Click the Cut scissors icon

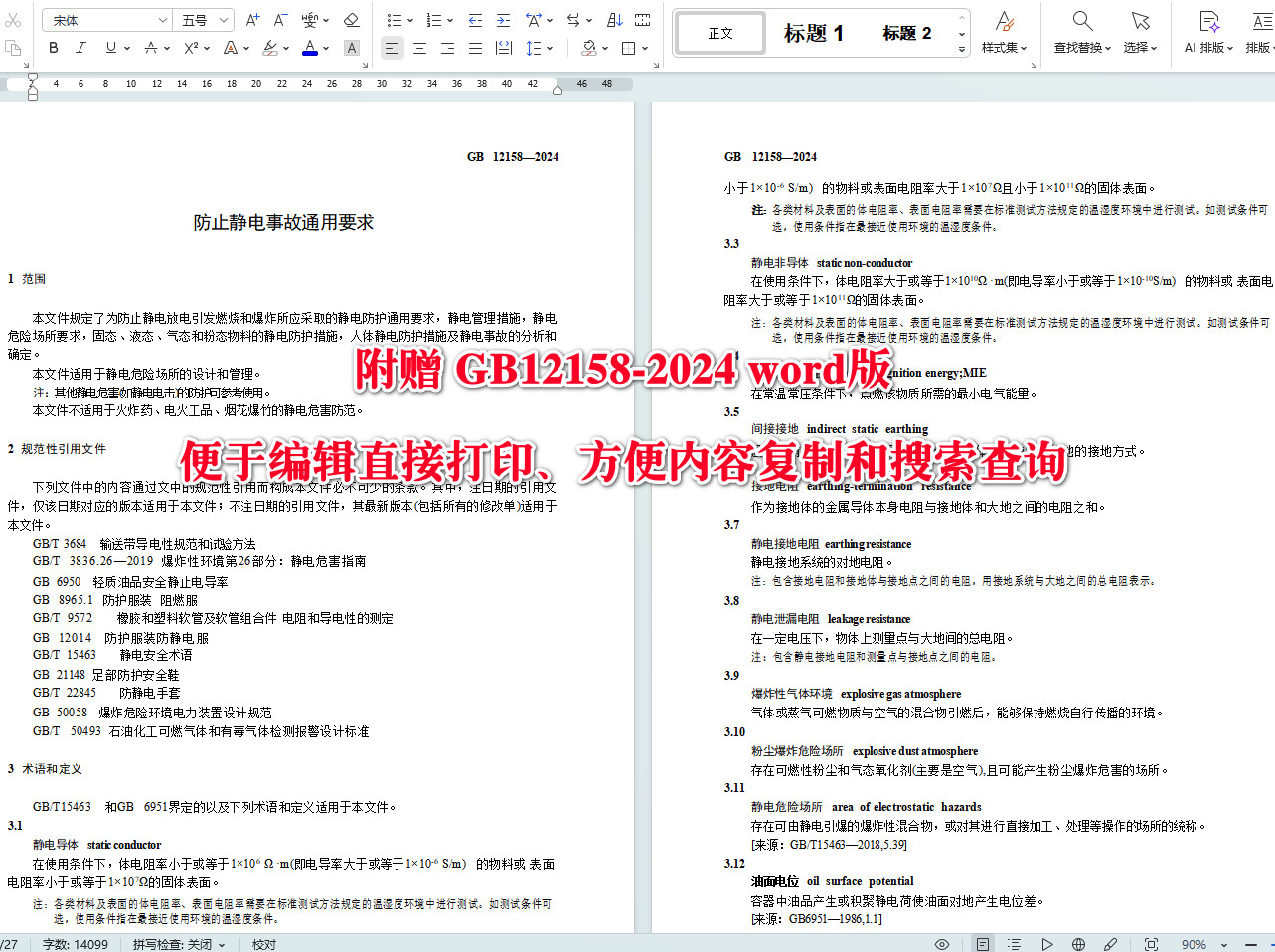click(x=12, y=20)
